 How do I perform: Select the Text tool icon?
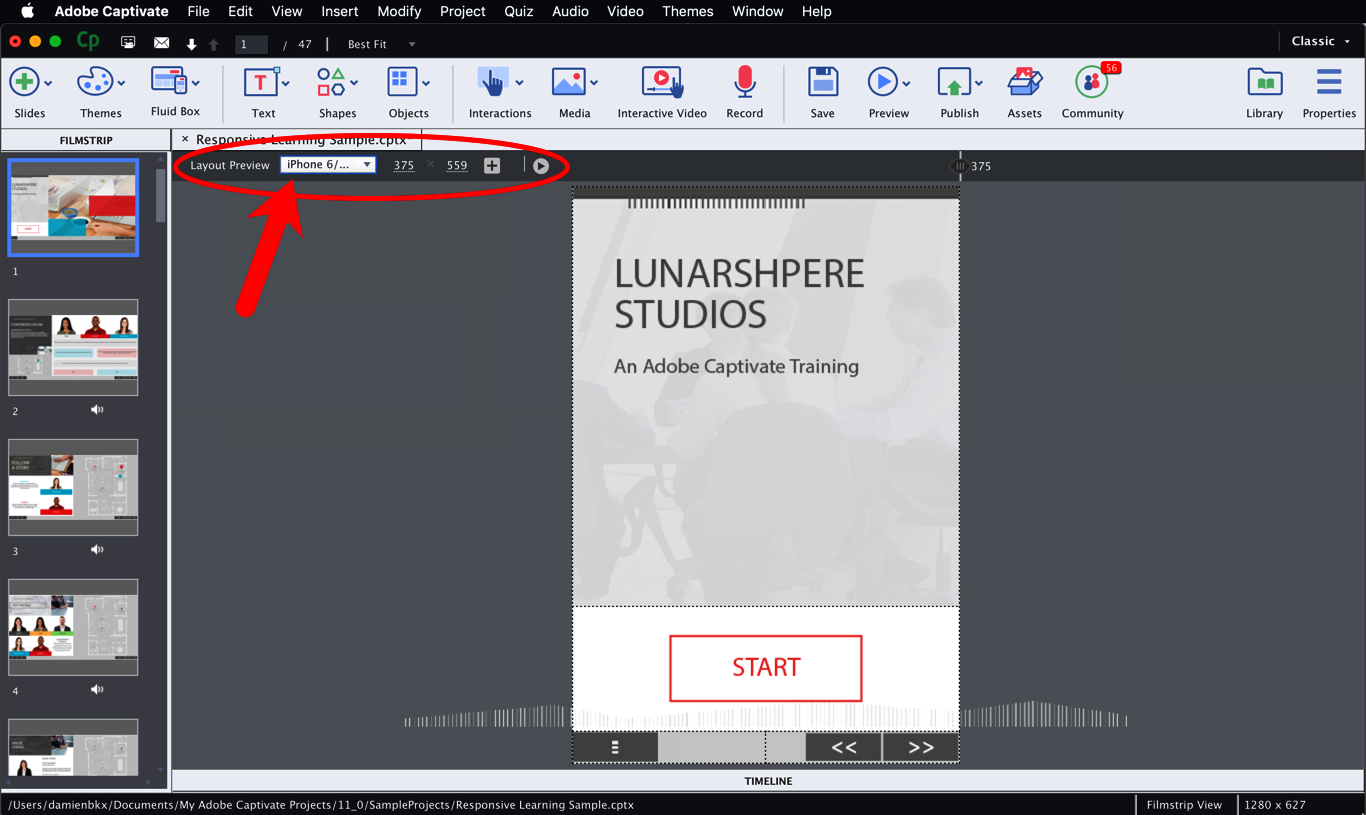point(261,82)
